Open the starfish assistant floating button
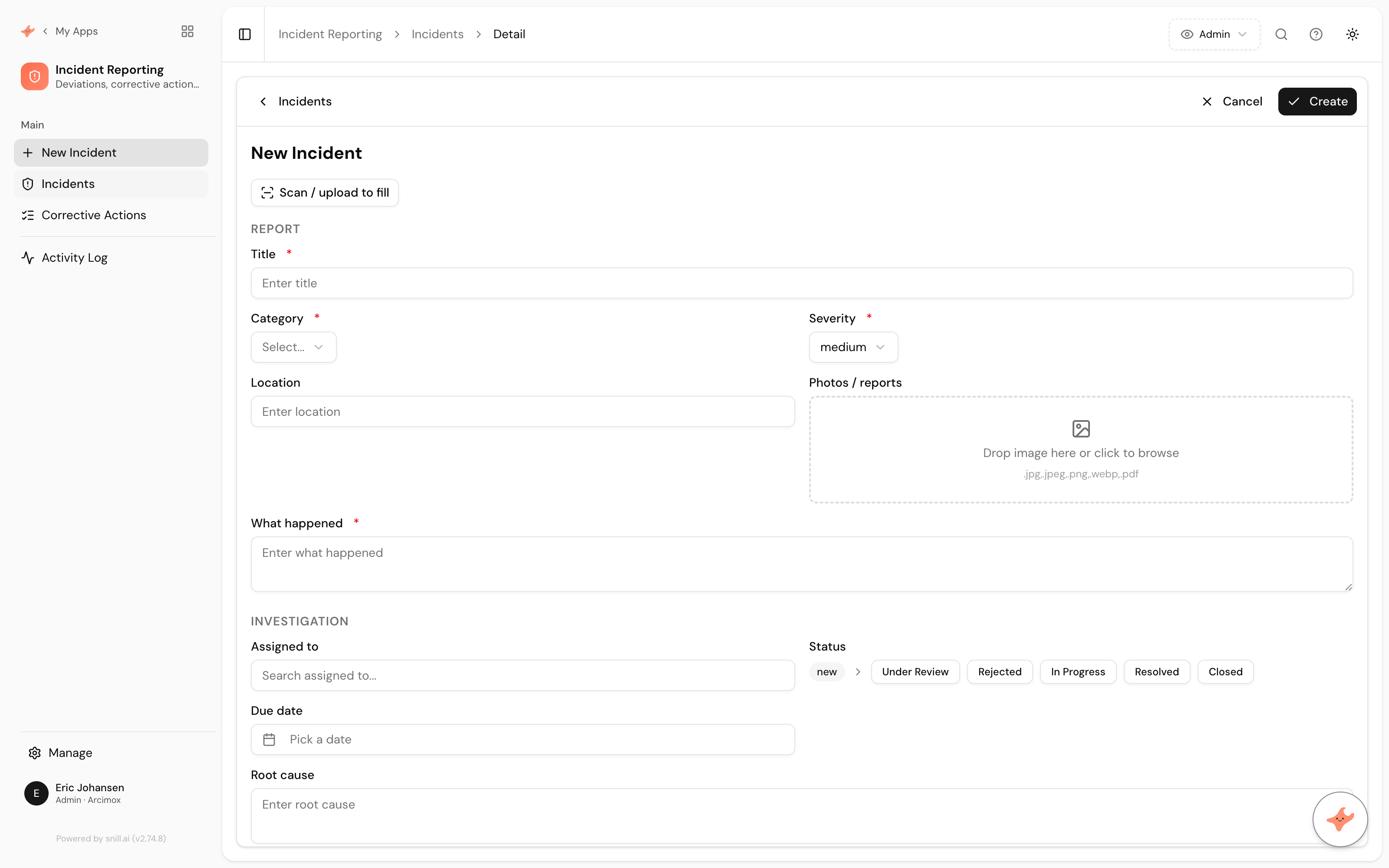1389x868 pixels. coord(1340,819)
